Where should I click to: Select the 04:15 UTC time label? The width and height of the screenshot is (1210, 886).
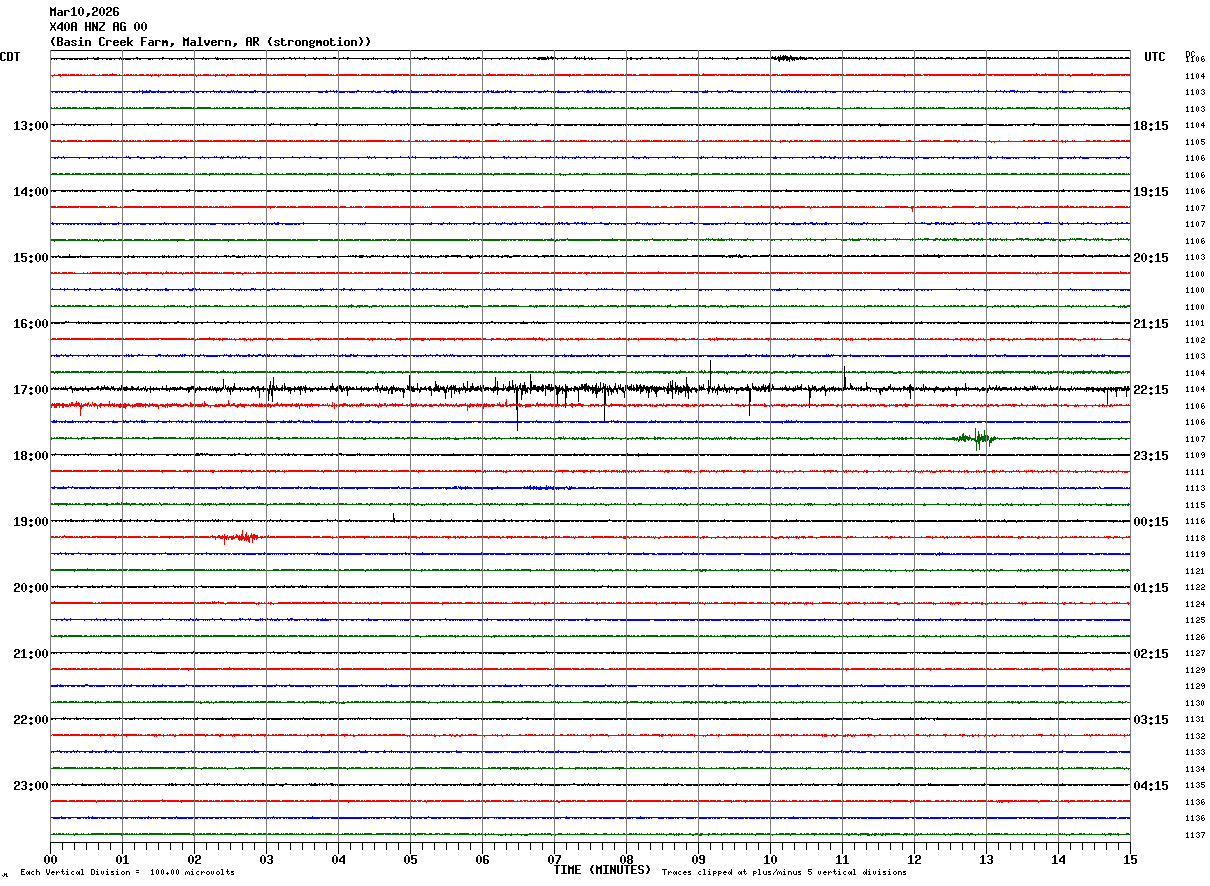pyautogui.click(x=1150, y=786)
